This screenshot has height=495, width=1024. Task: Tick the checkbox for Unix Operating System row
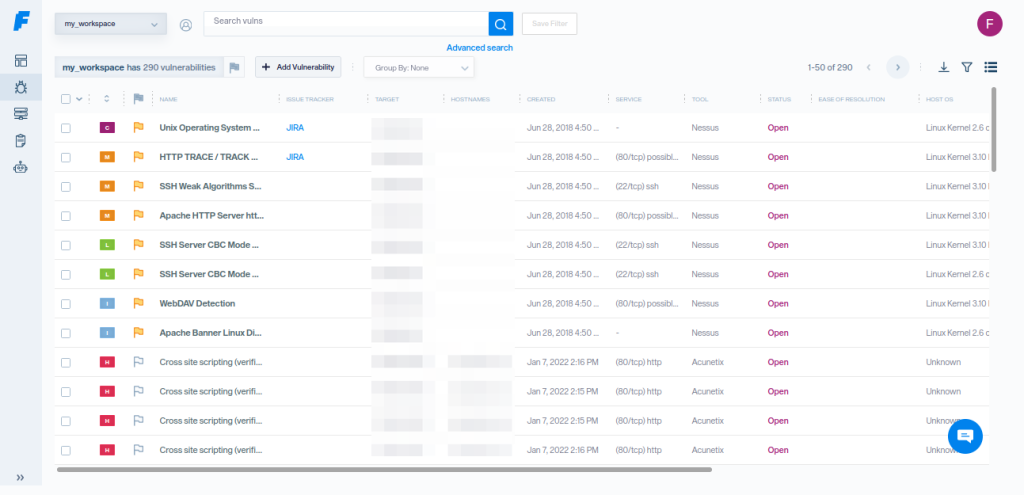tap(66, 128)
